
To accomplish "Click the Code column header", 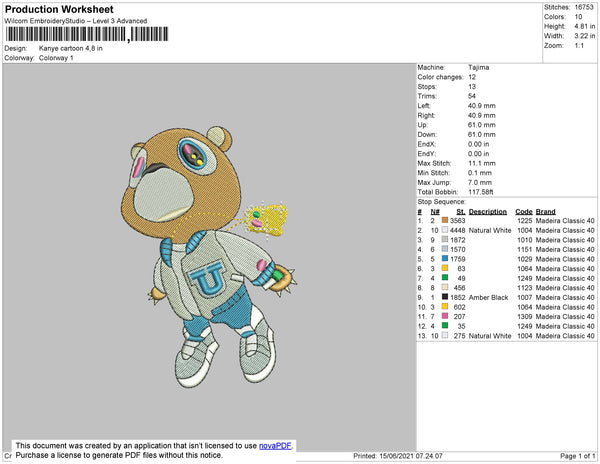I will (524, 212).
